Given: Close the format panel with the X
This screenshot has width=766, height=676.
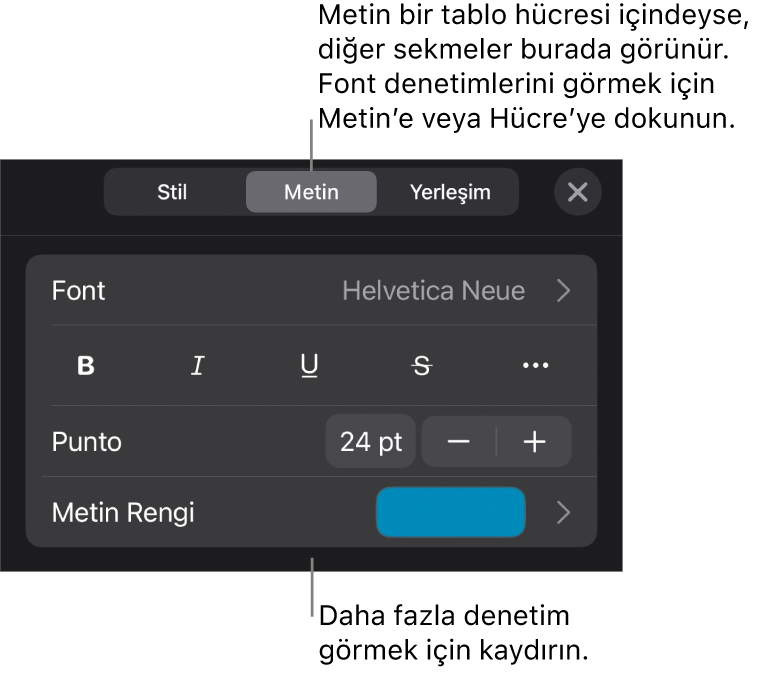Looking at the screenshot, I should tap(578, 192).
